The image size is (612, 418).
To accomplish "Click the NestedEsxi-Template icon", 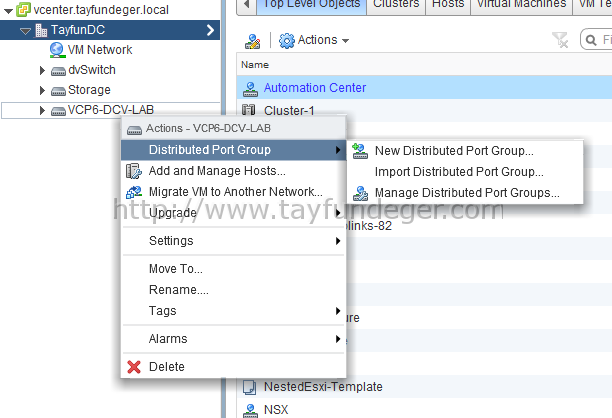I will tap(249, 387).
